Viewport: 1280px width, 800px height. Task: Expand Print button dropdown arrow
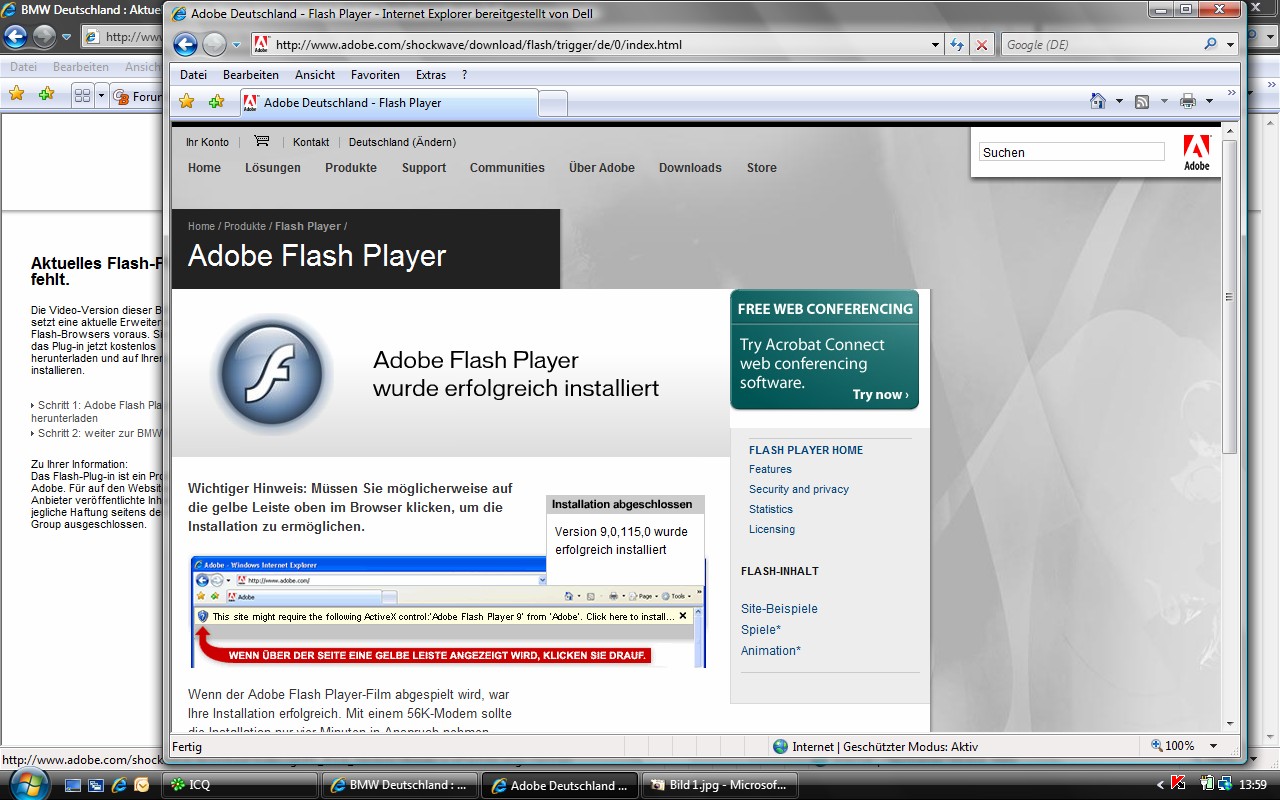1208,101
